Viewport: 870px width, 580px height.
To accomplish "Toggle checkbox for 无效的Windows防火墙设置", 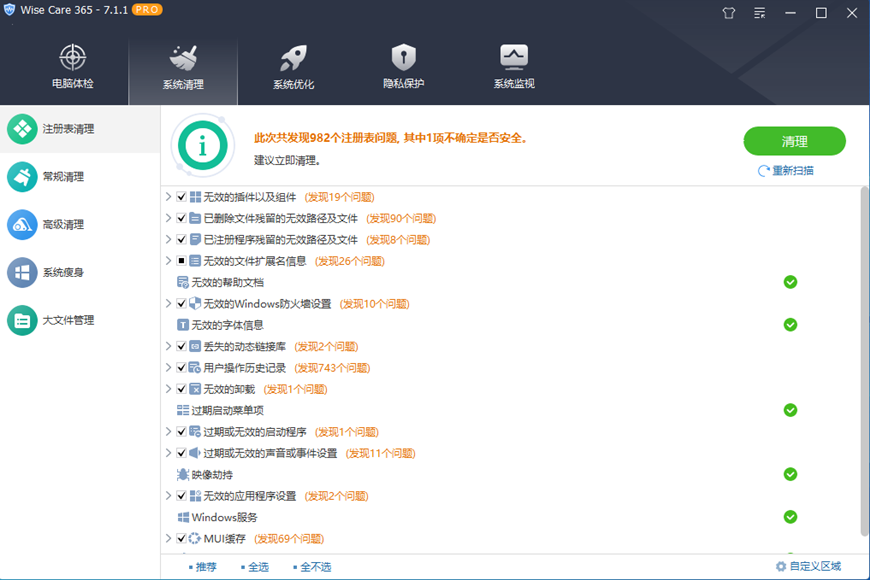I will 181,304.
